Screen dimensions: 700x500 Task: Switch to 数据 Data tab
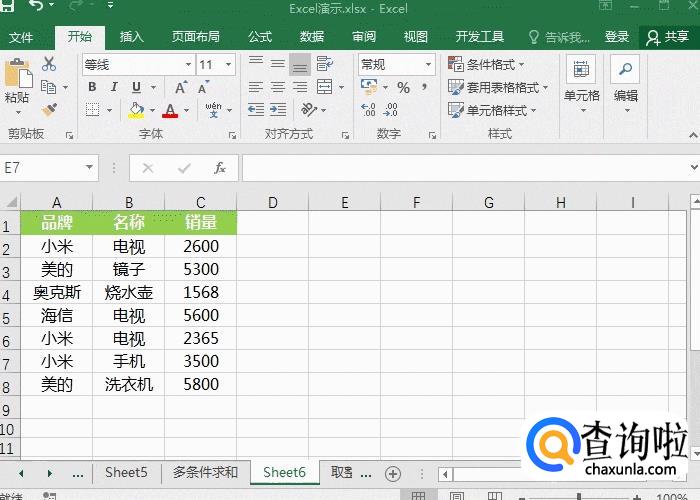click(312, 37)
